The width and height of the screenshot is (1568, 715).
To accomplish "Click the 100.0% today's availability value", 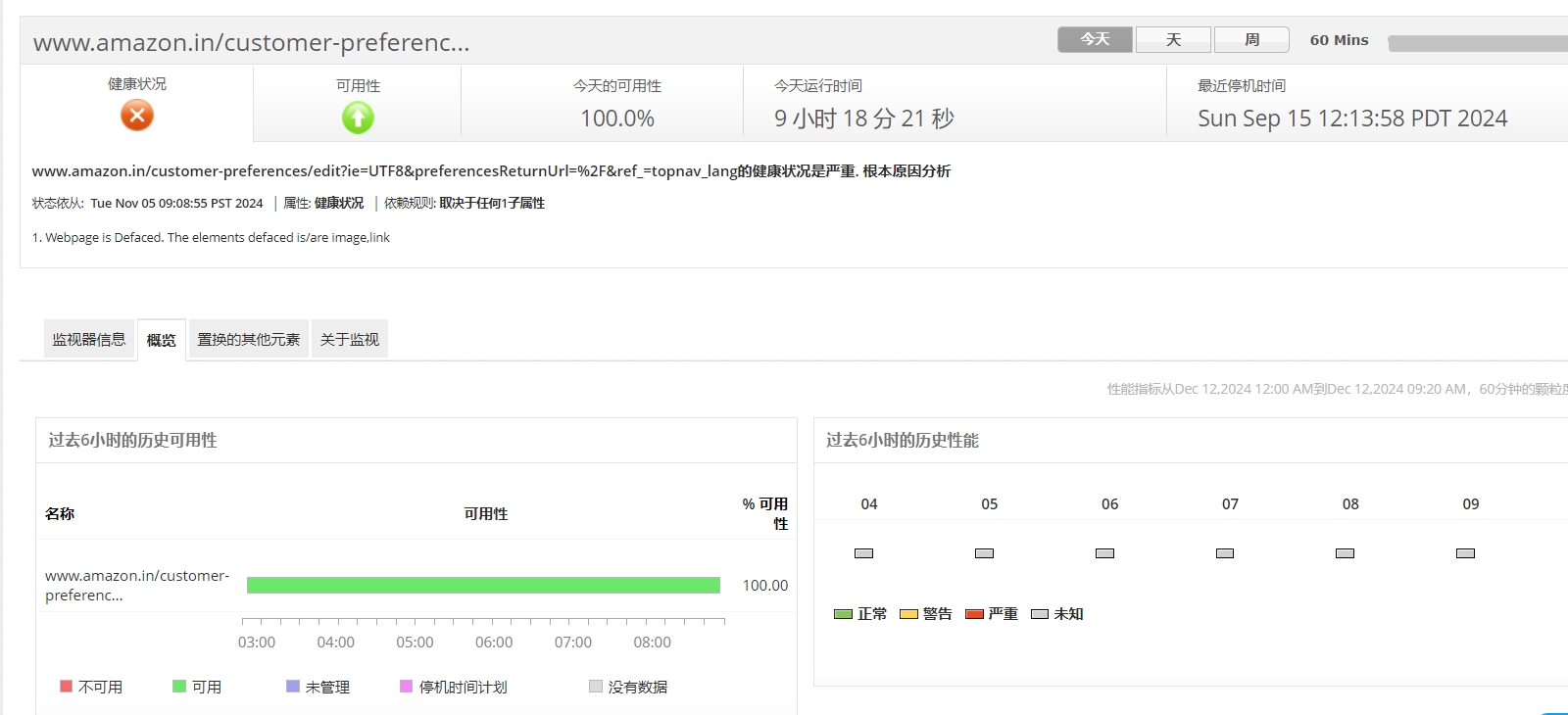I will click(617, 119).
